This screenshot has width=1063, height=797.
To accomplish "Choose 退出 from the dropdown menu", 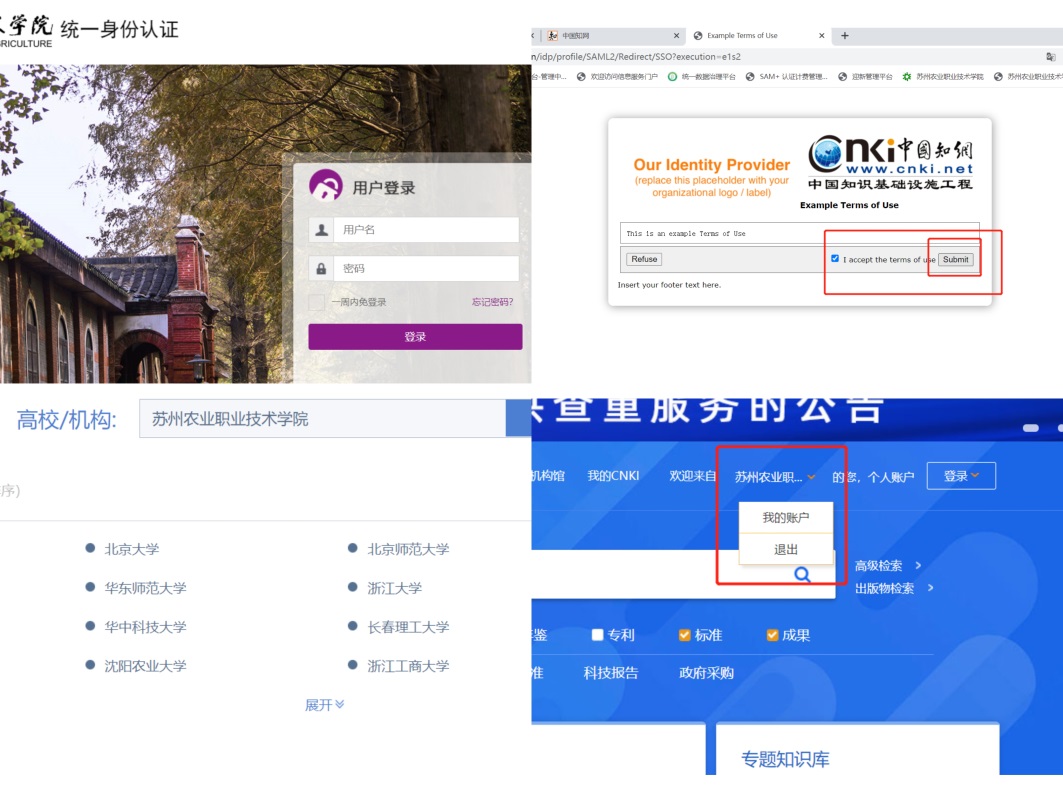I will click(786, 550).
